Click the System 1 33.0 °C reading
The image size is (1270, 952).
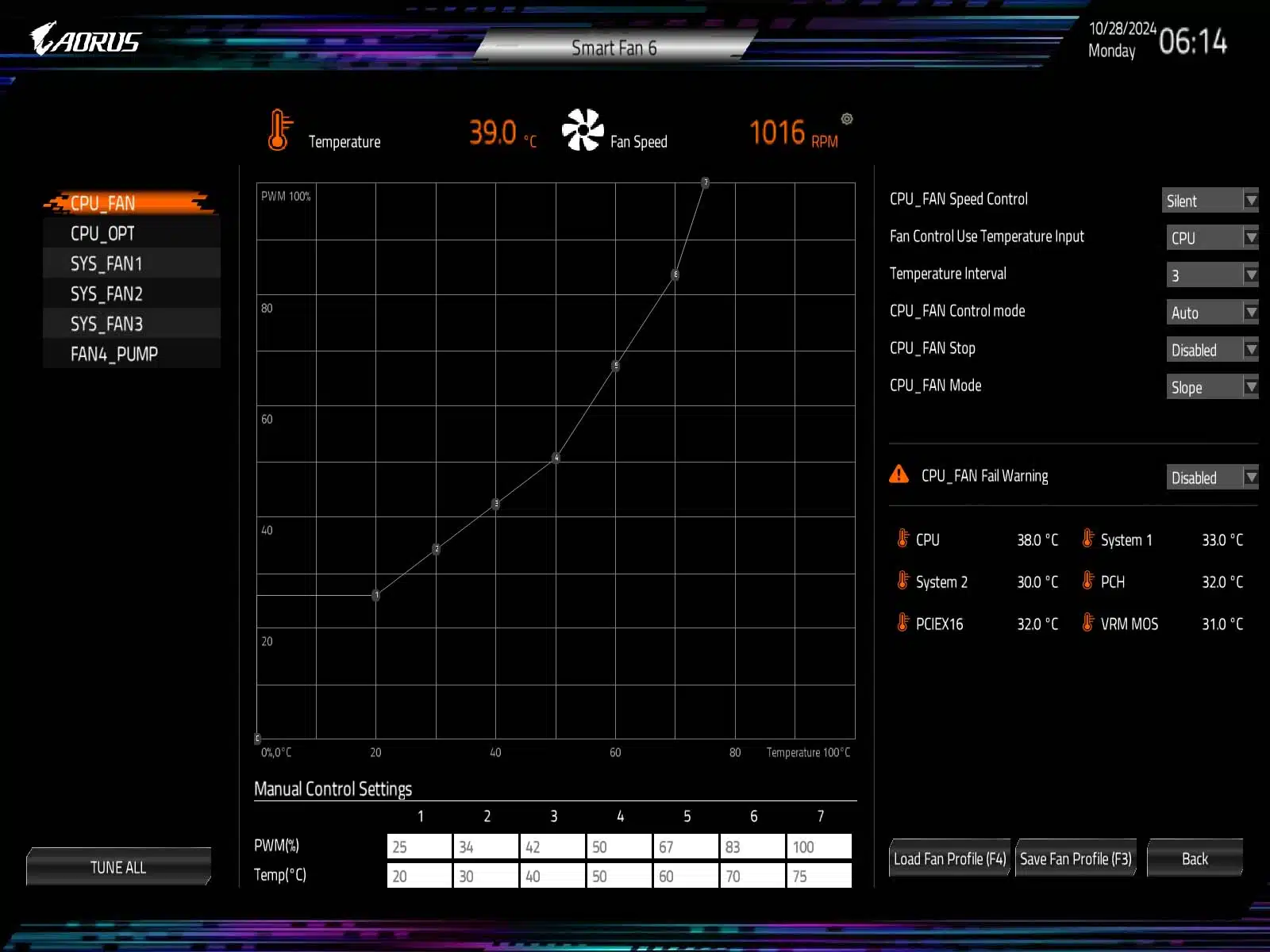pos(1222,539)
